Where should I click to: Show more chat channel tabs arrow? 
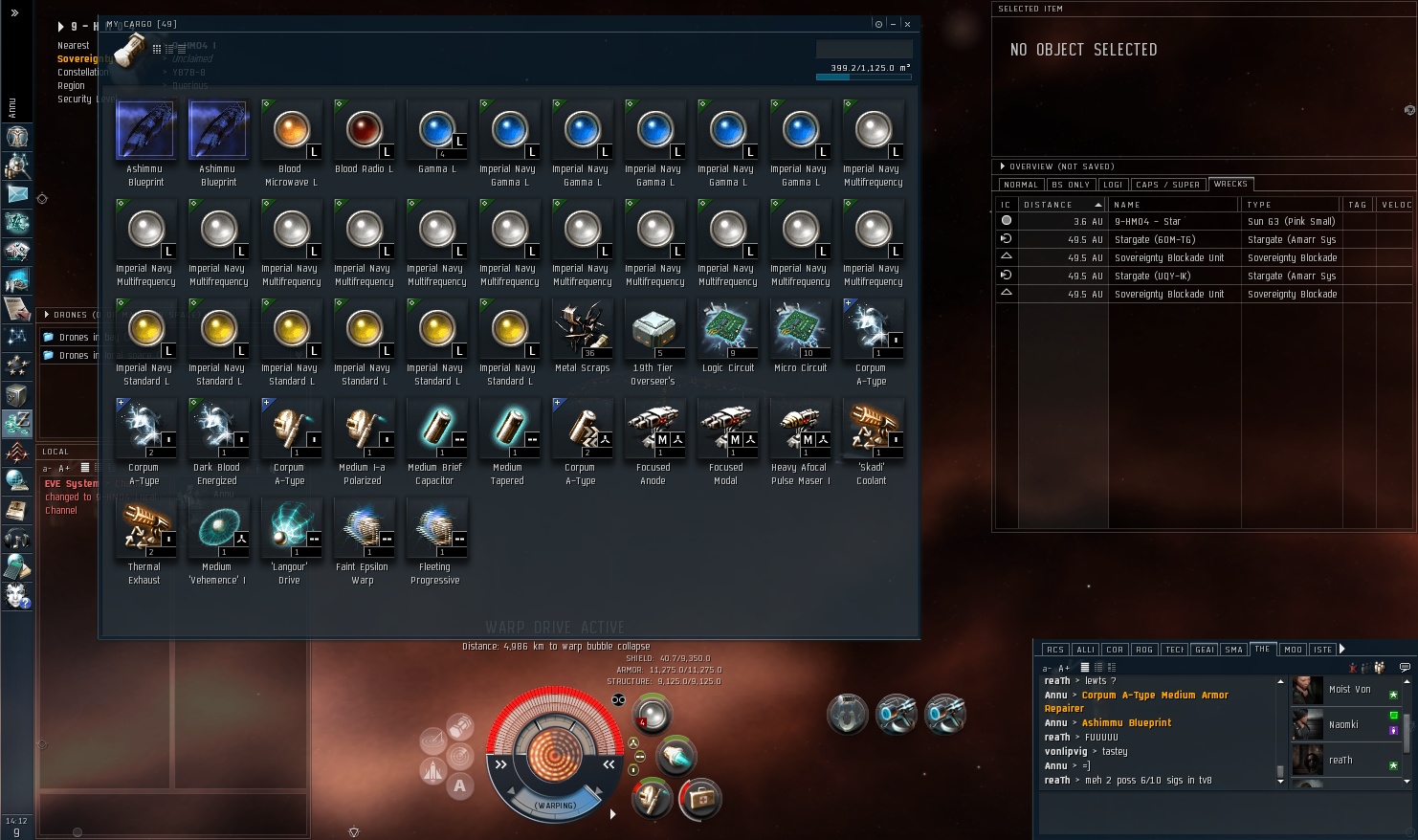(1342, 649)
